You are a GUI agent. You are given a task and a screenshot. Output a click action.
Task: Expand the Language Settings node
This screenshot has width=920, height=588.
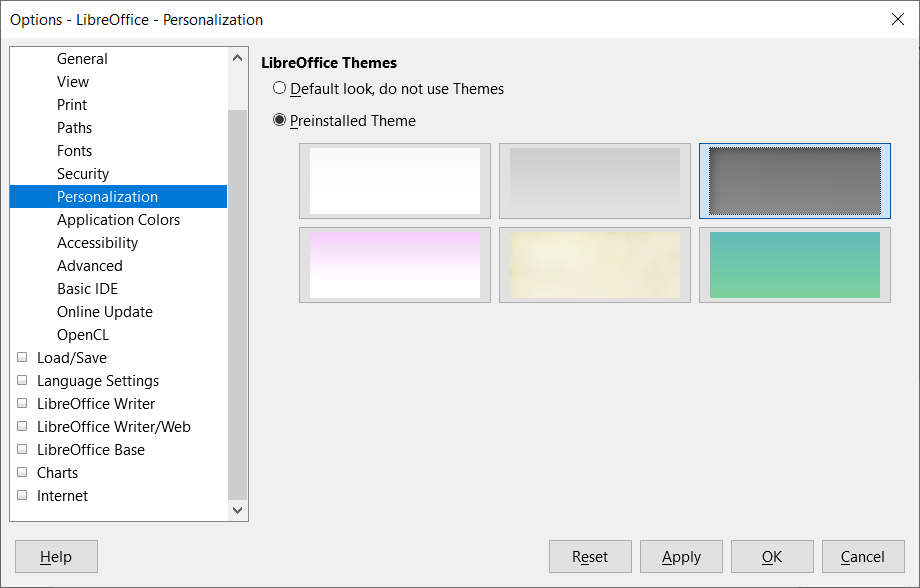point(22,380)
